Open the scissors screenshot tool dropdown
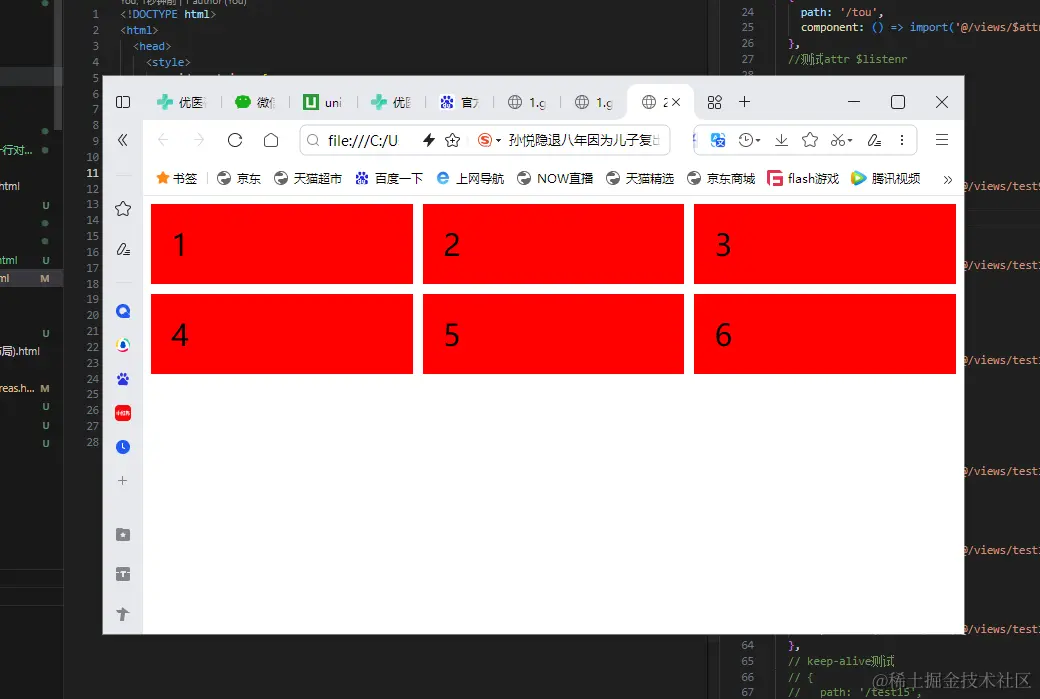 [x=841, y=140]
